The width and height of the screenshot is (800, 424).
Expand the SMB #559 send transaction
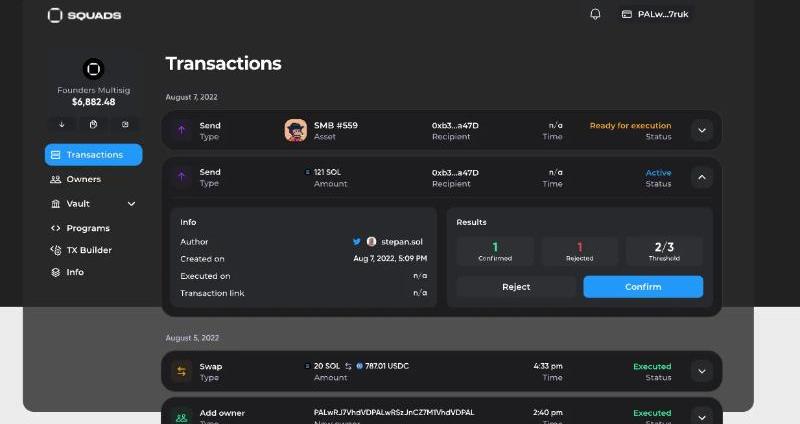pyautogui.click(x=702, y=131)
